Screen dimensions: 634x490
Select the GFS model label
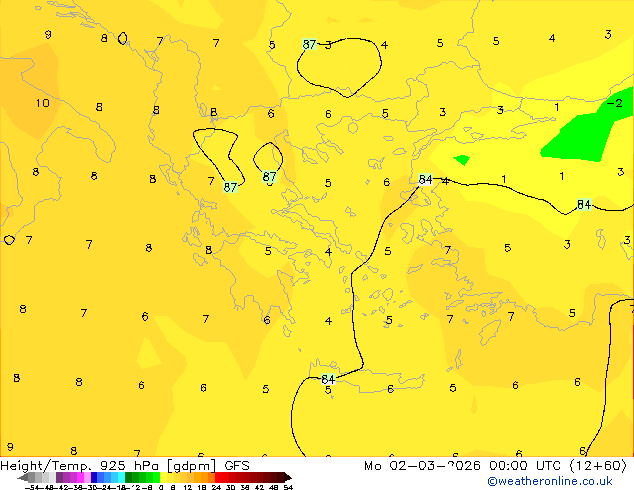(237, 466)
